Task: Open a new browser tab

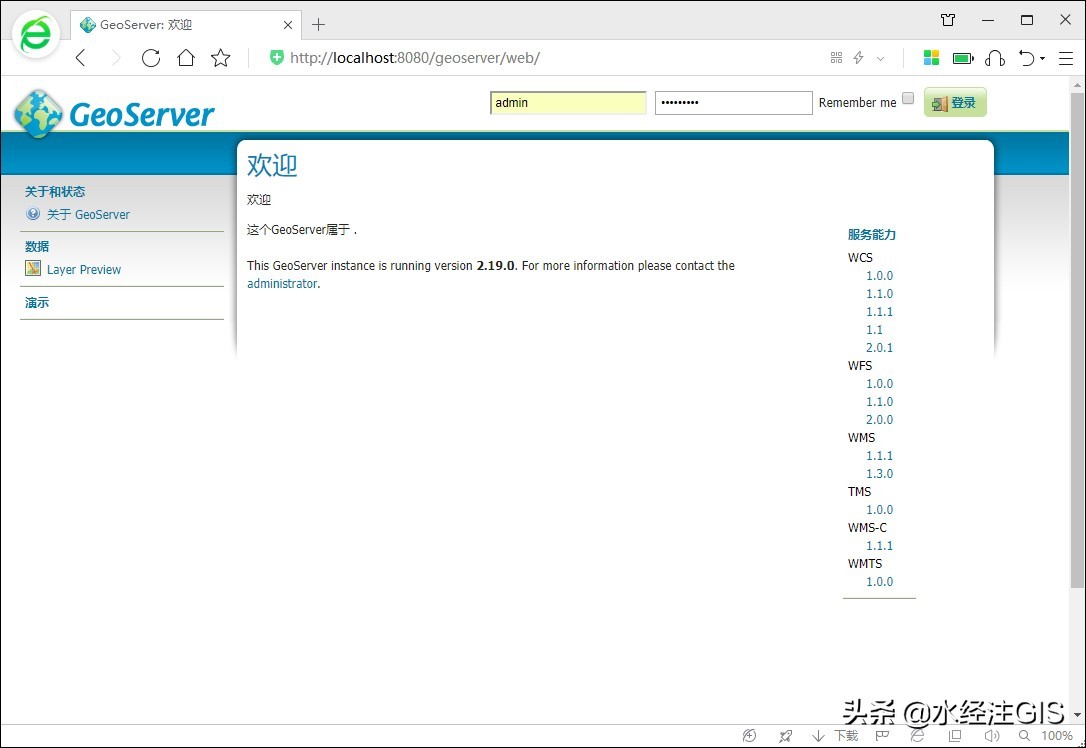Action: point(319,25)
